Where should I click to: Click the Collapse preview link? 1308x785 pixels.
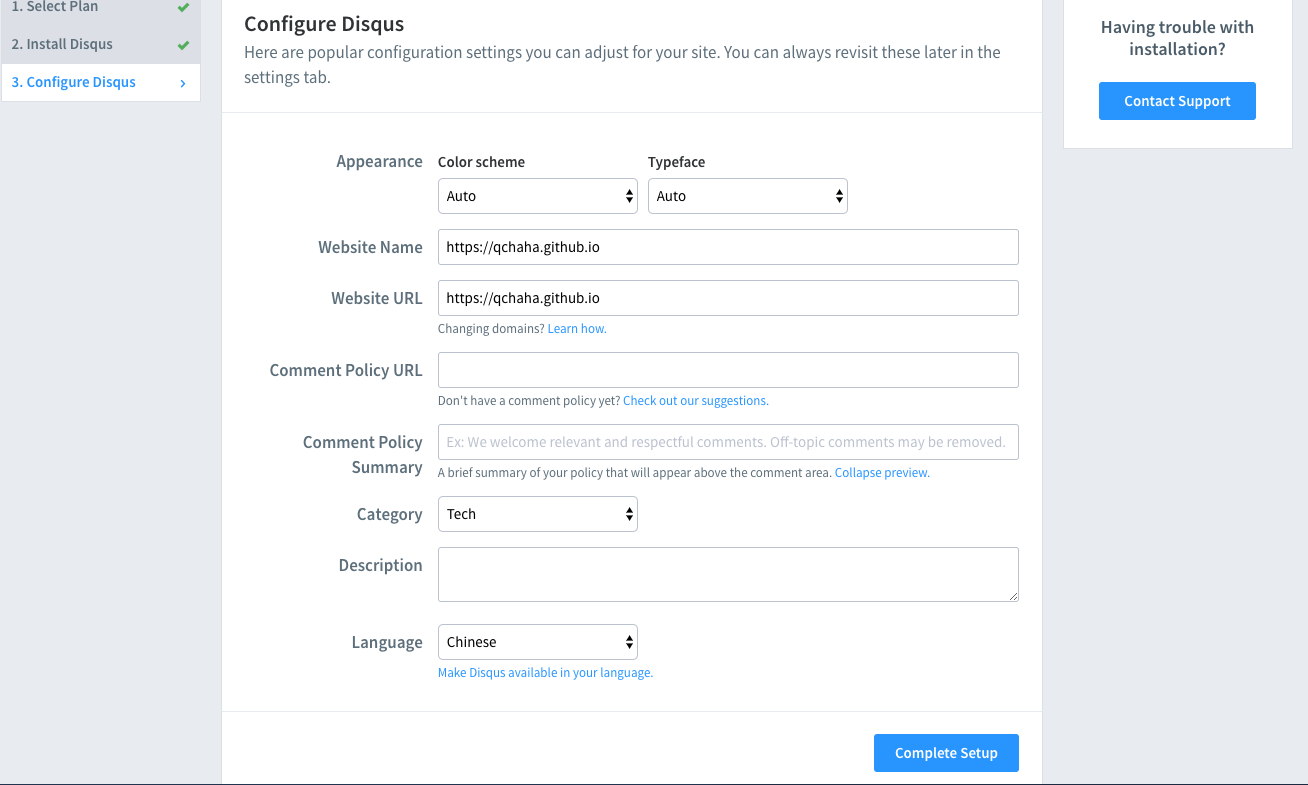[x=882, y=473]
